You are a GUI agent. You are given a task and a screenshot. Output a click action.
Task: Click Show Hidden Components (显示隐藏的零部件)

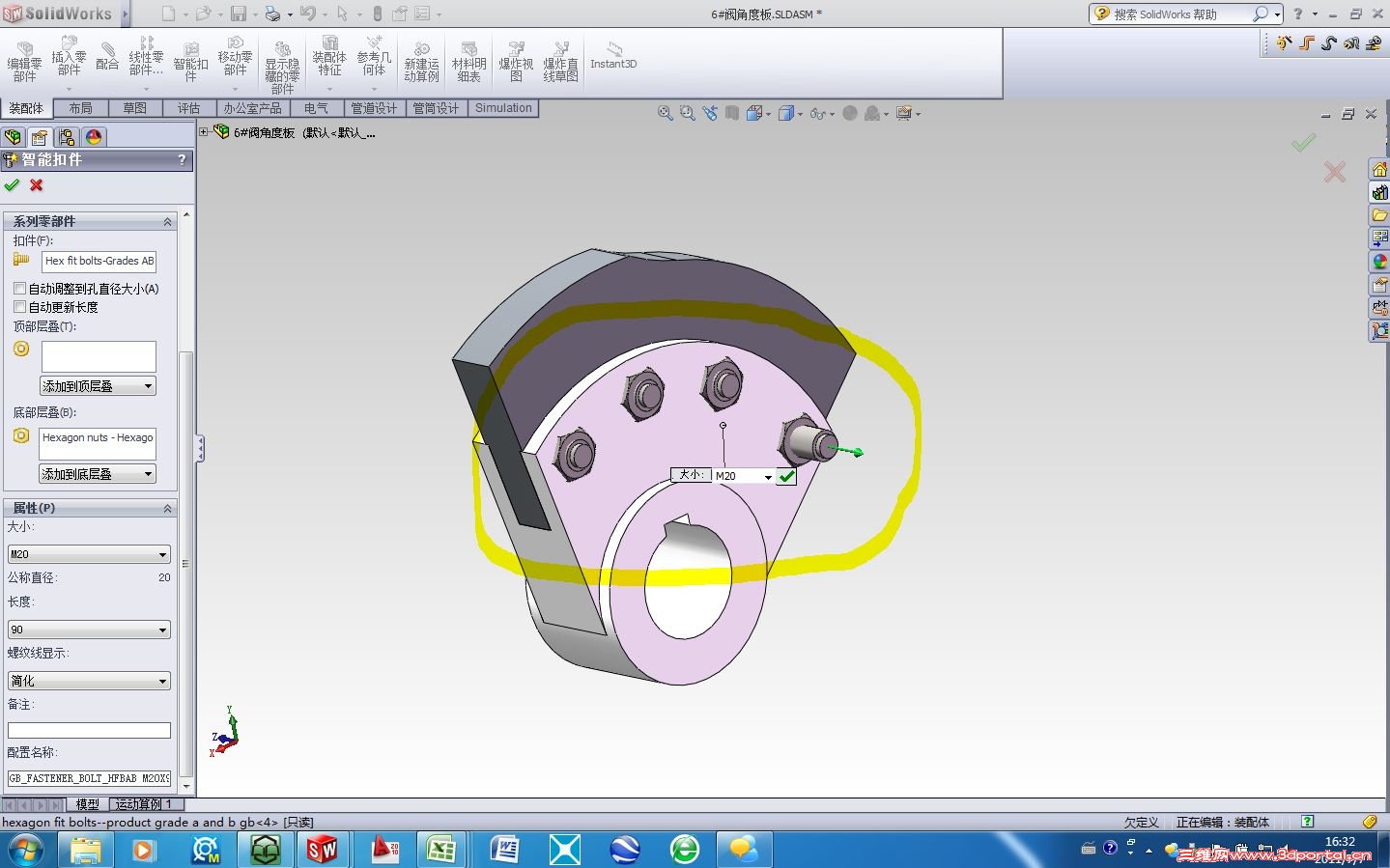coord(282,67)
